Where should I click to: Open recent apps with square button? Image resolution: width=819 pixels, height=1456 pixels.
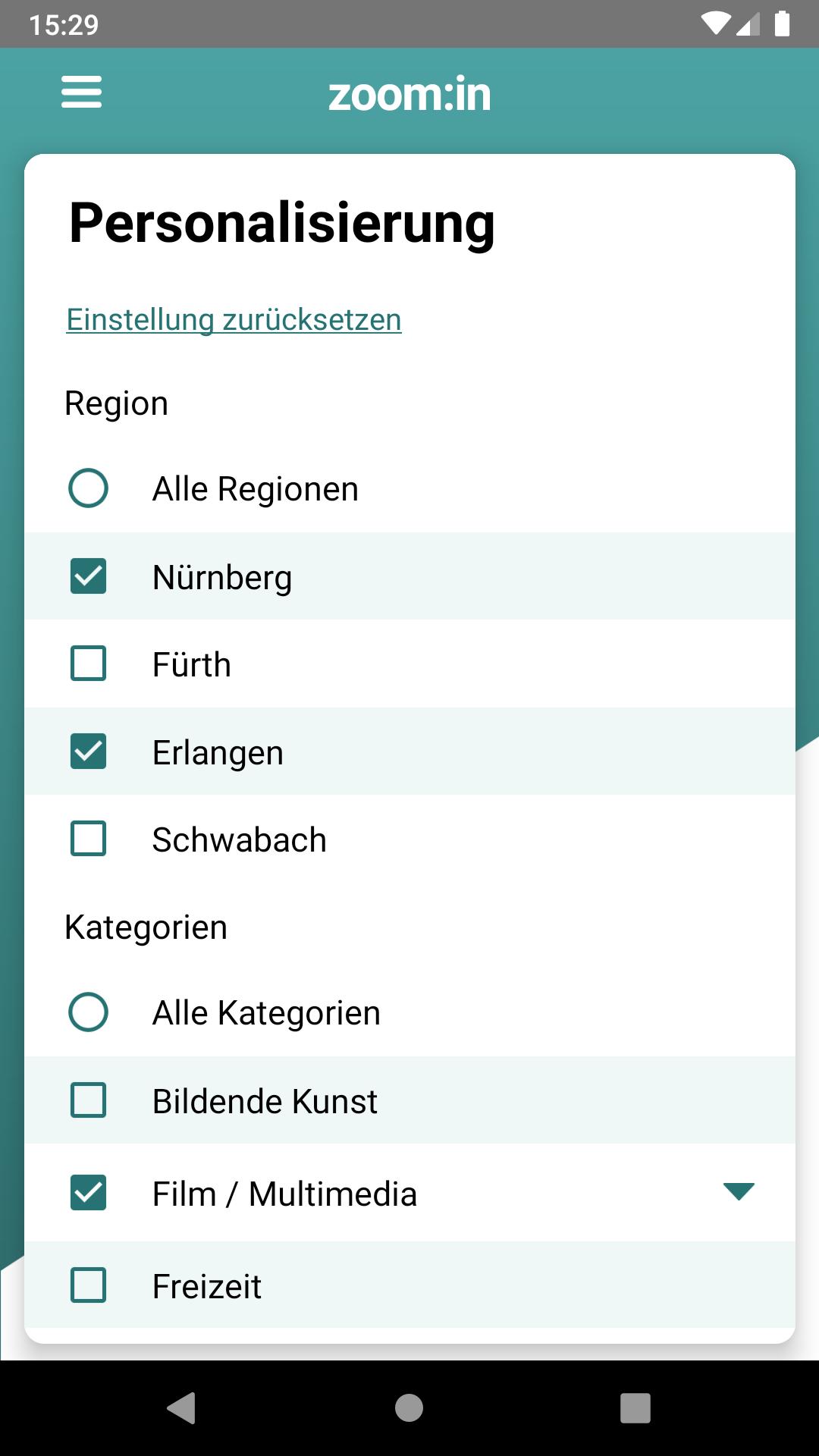click(635, 1408)
